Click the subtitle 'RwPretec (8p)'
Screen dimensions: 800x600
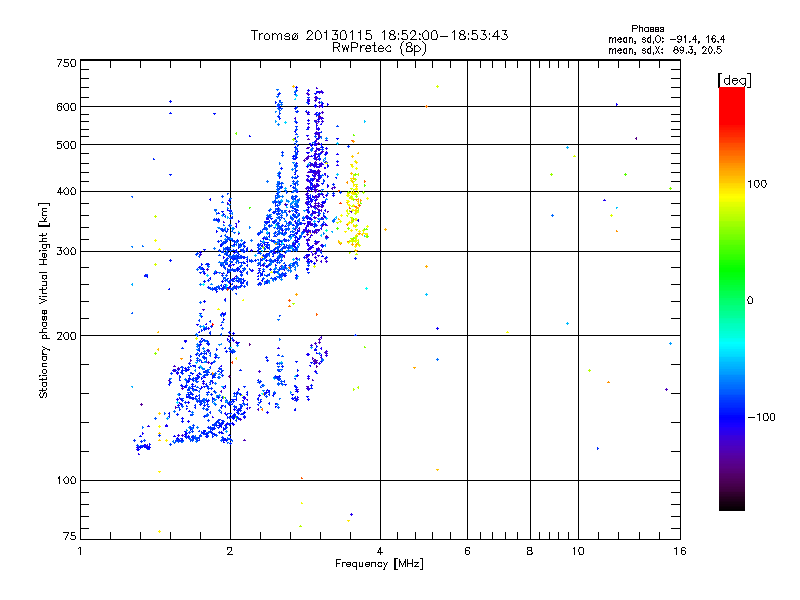click(379, 48)
